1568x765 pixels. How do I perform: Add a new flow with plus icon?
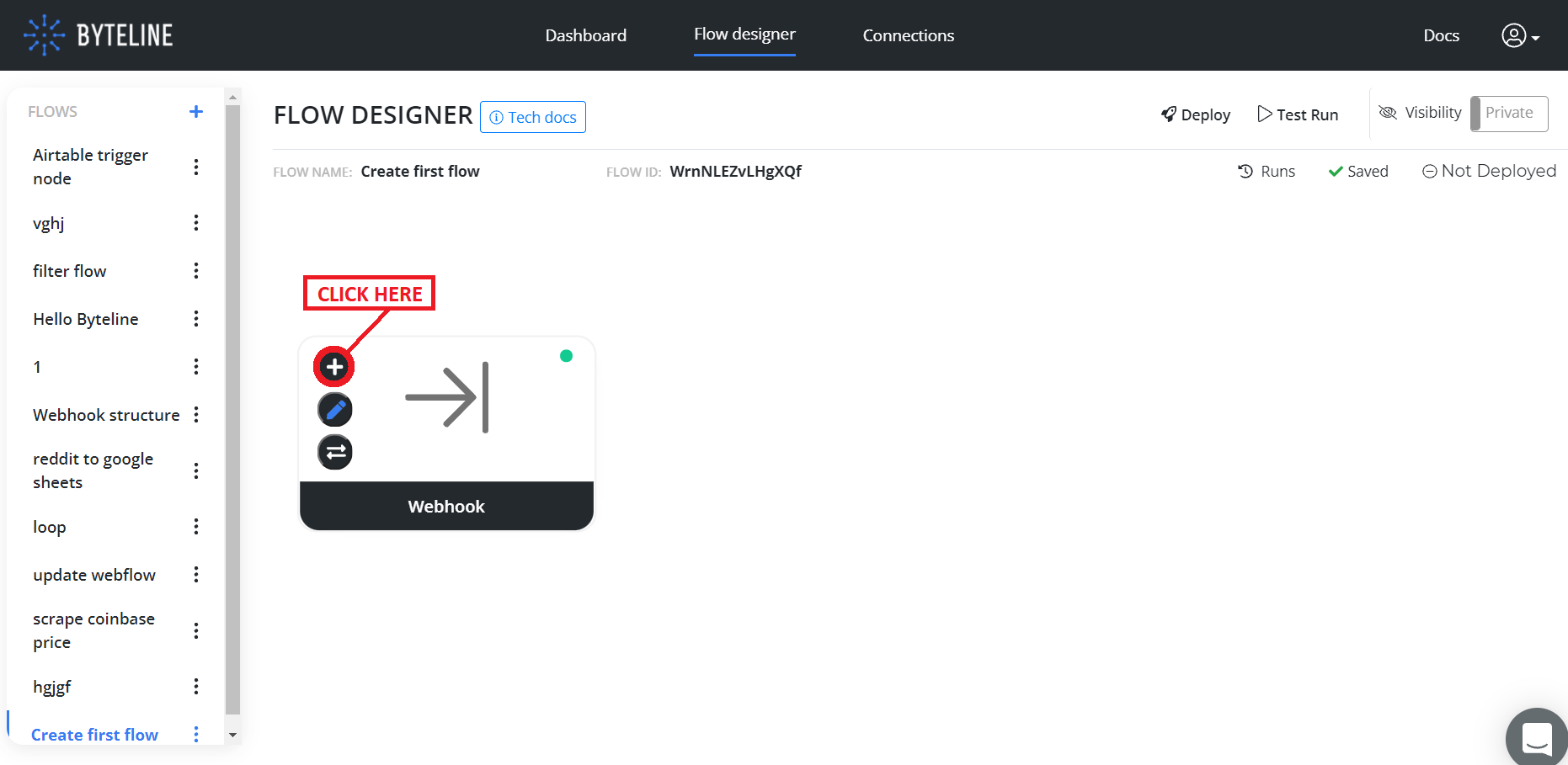(x=196, y=111)
